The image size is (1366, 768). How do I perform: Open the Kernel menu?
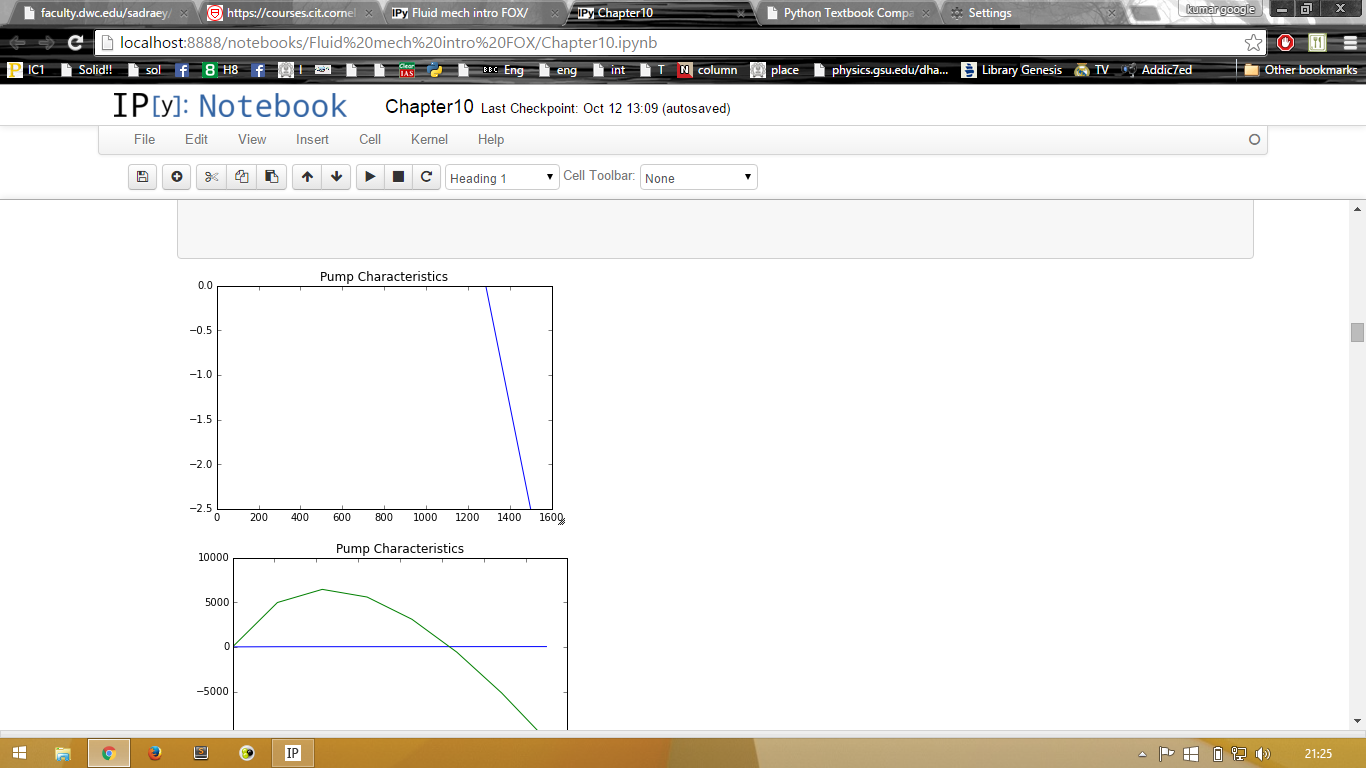pyautogui.click(x=429, y=139)
